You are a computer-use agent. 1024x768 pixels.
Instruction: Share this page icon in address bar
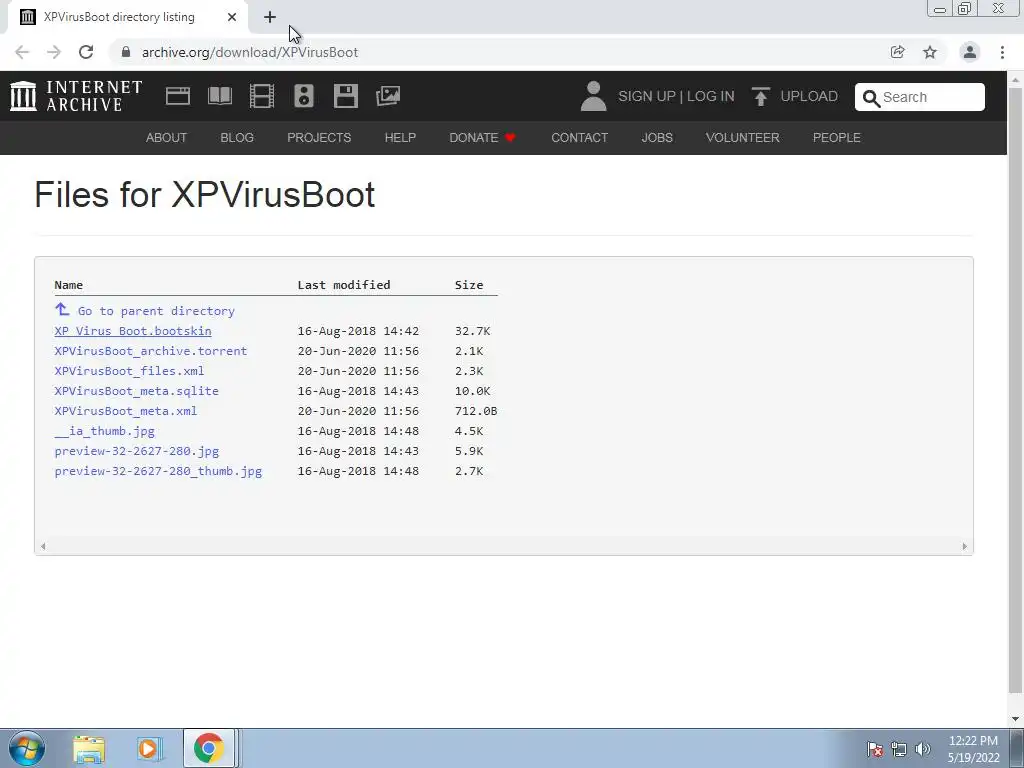coord(897,52)
